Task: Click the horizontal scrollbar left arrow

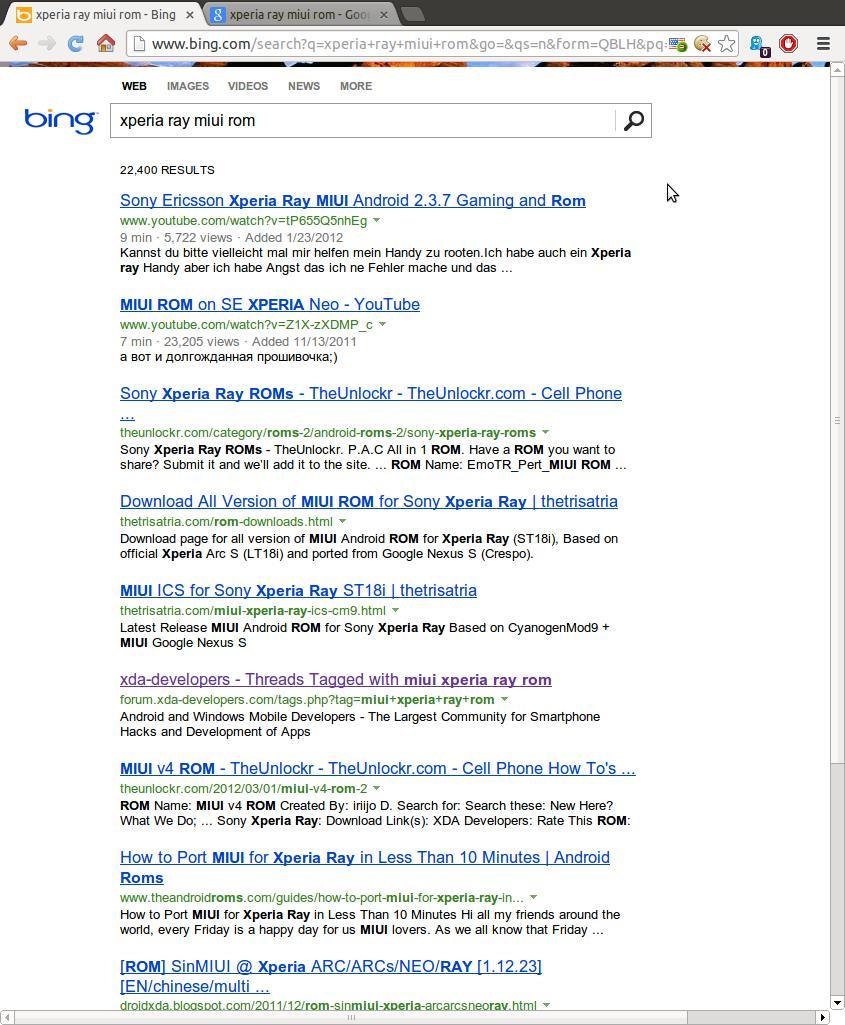Action: [x=7, y=1018]
